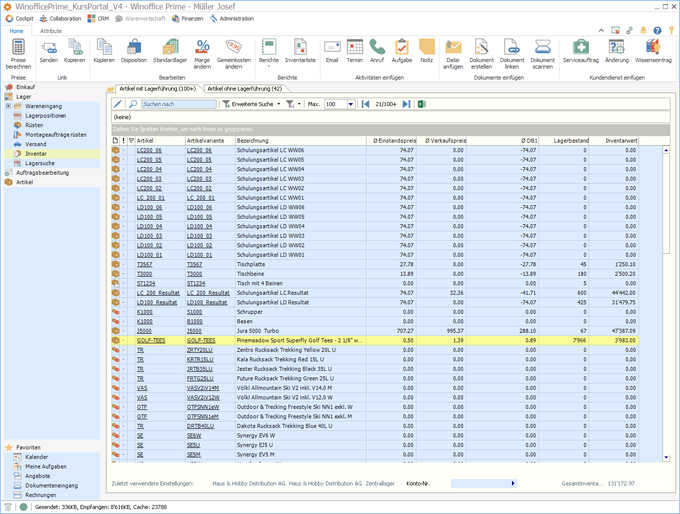This screenshot has height=514, width=680.
Task: Click the Preise berechnen calculator icon
Action: click(18, 46)
